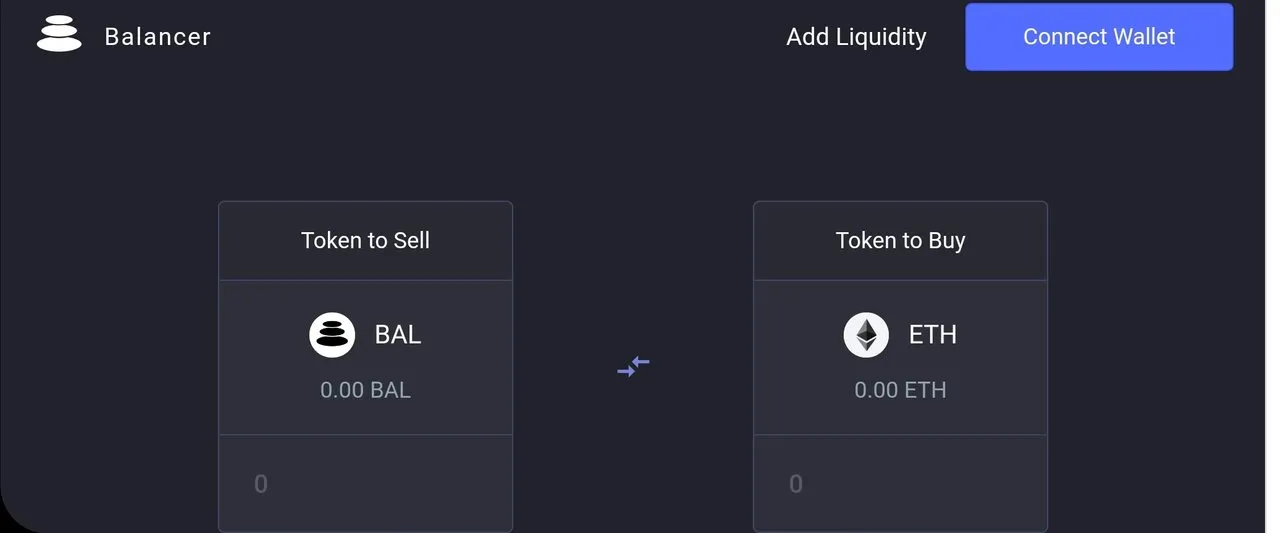The height and width of the screenshot is (533, 1280).
Task: Click the 0 placeholder under BAL
Action: pos(261,484)
